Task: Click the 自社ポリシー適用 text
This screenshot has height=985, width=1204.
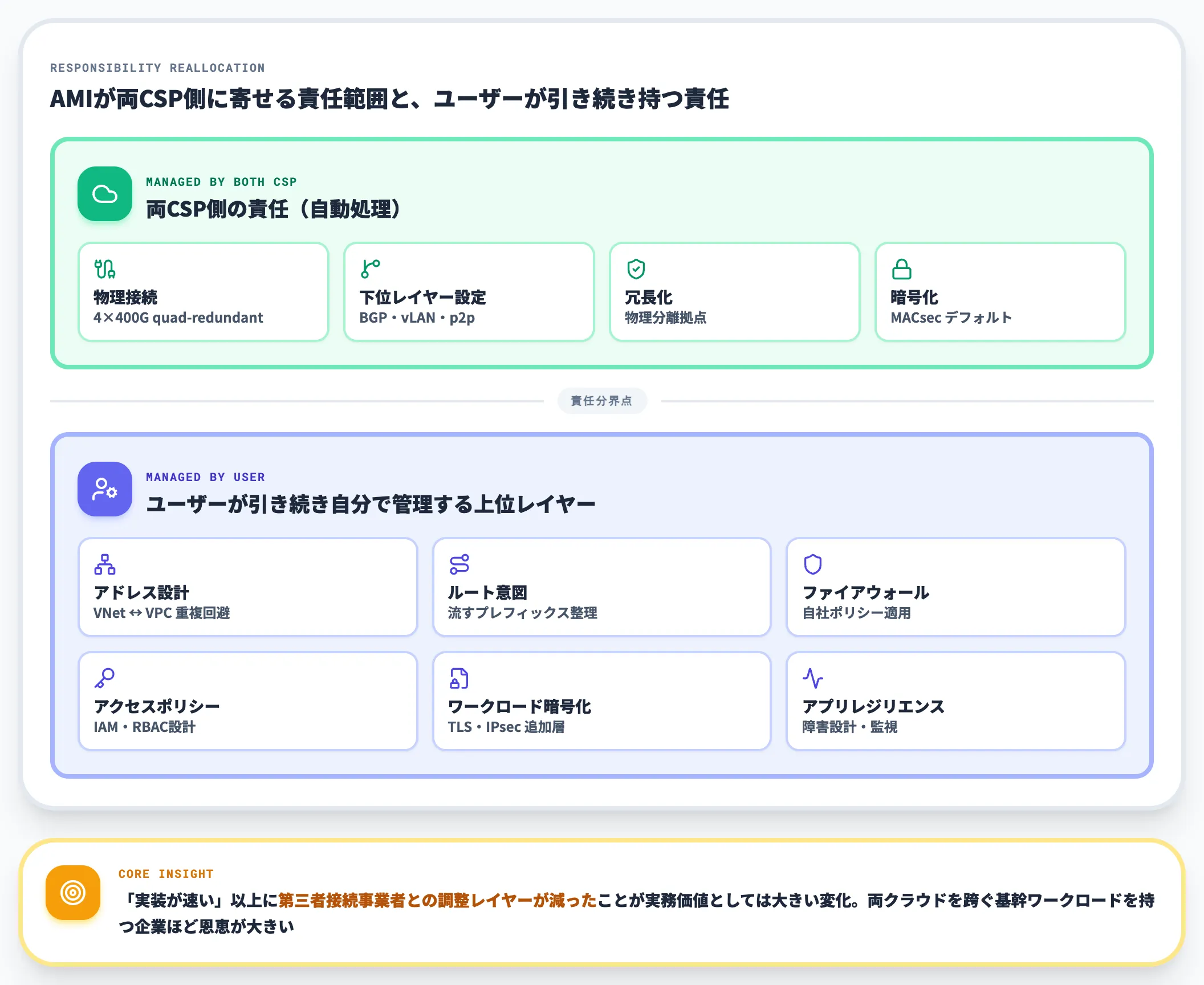Action: 856,613
